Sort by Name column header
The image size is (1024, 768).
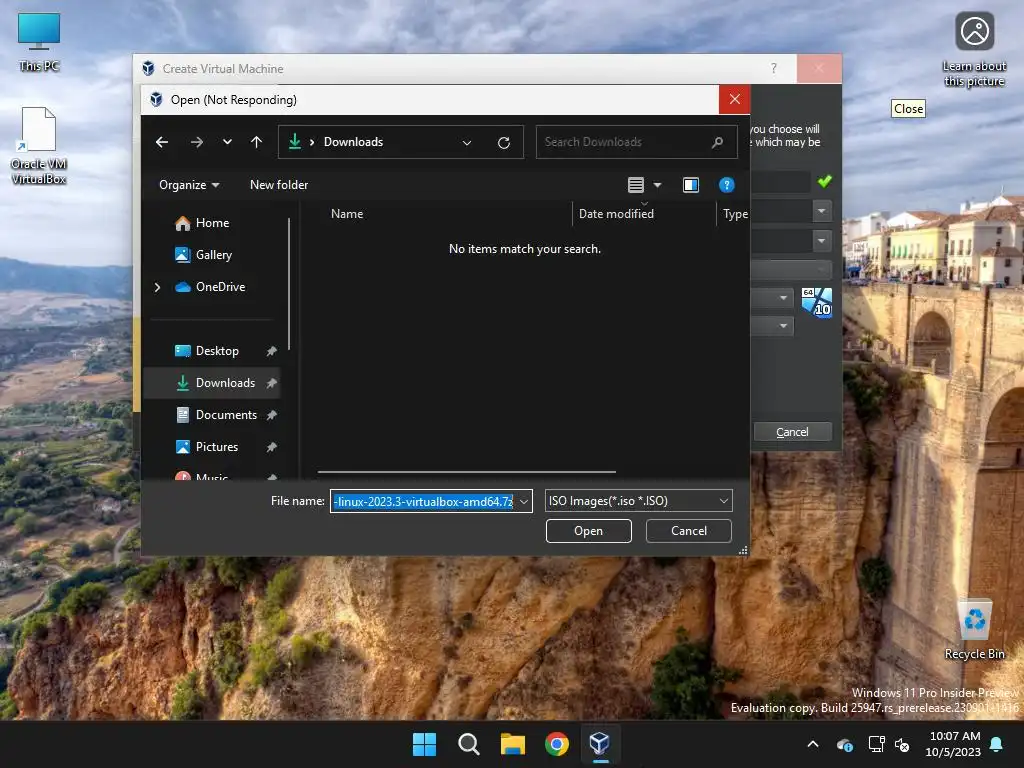[347, 214]
